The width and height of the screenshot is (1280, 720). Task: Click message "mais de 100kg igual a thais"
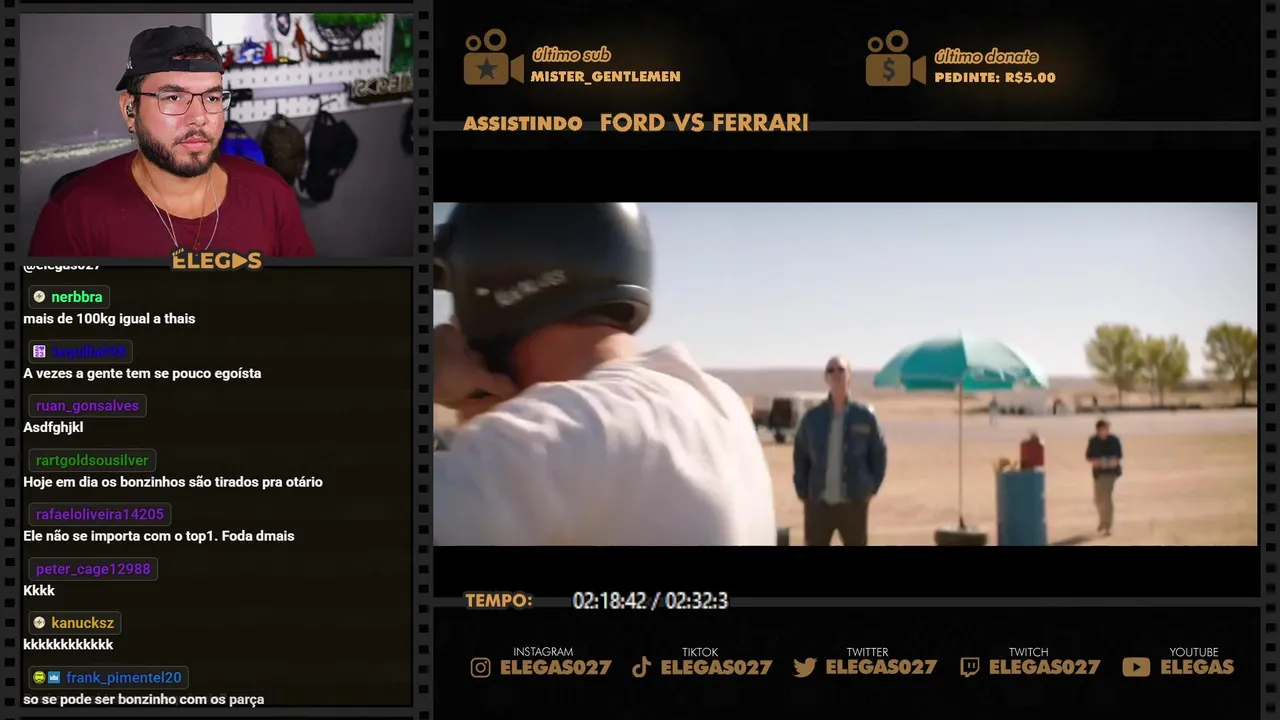pos(109,319)
